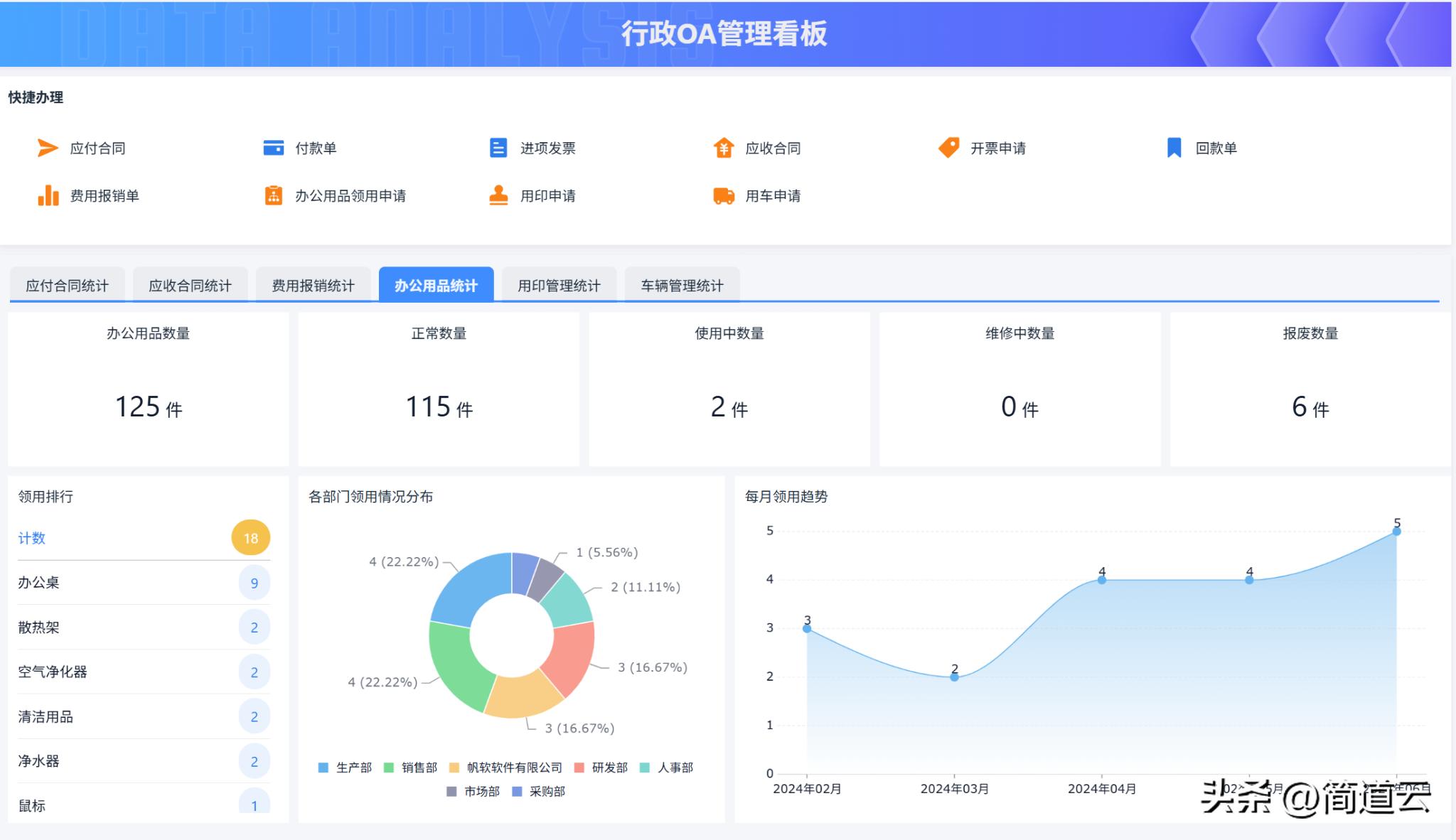Click the 应收合同 house icon
Screen dimensions: 1456x840
(x=724, y=148)
